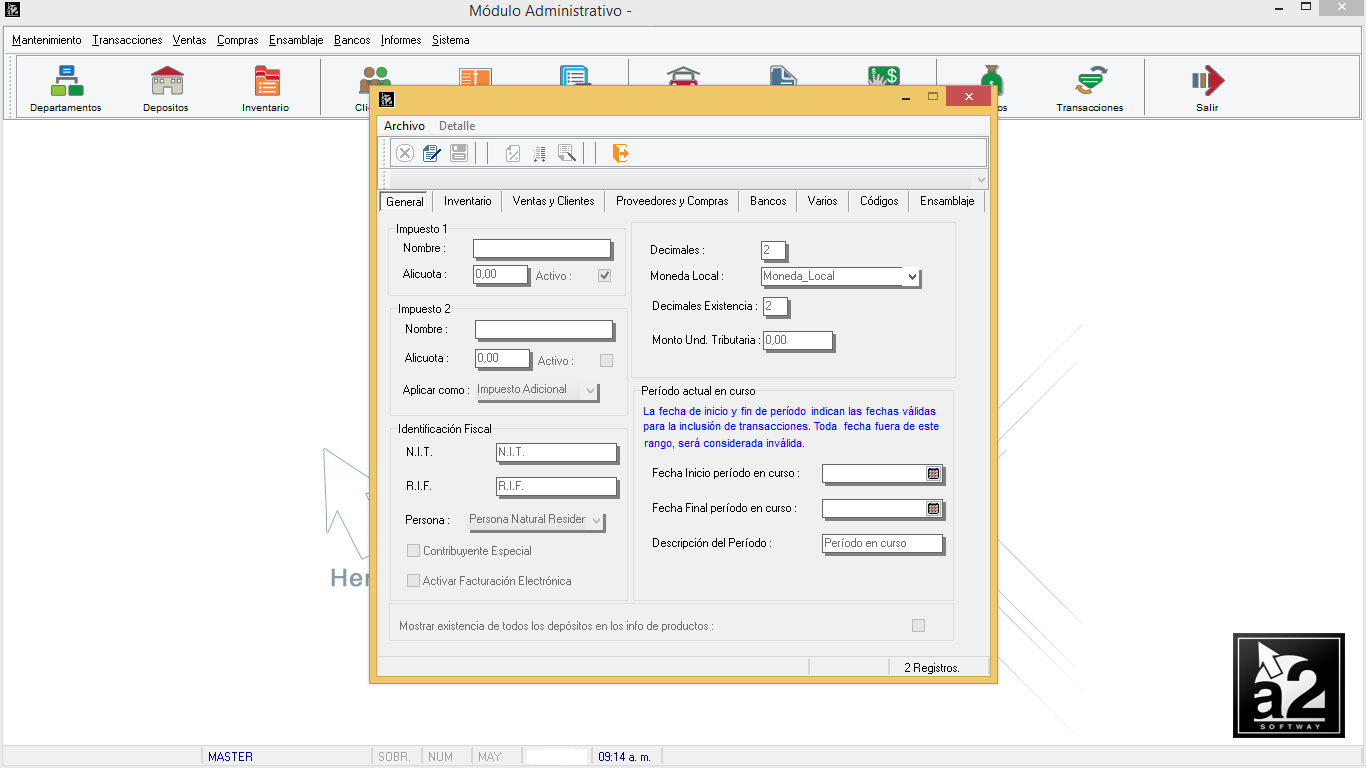1366x768 pixels.
Task: Click the R.I.F. input field
Action: click(x=556, y=486)
